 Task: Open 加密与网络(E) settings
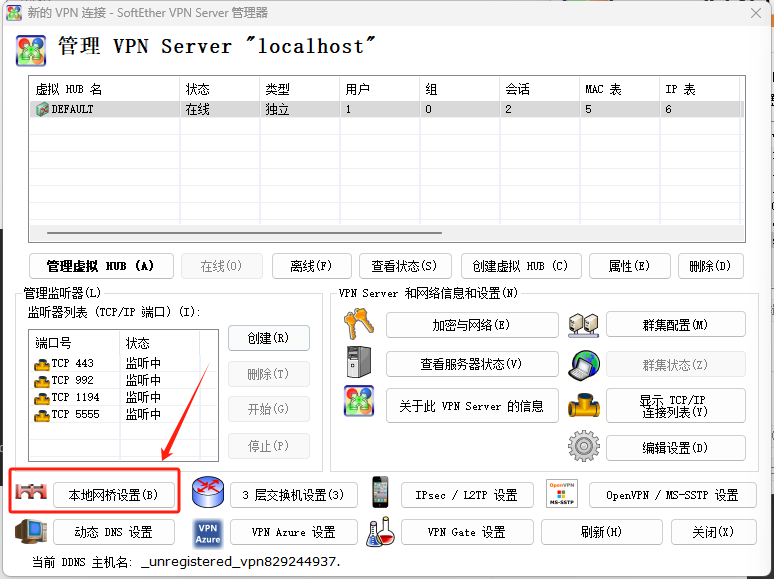point(472,325)
